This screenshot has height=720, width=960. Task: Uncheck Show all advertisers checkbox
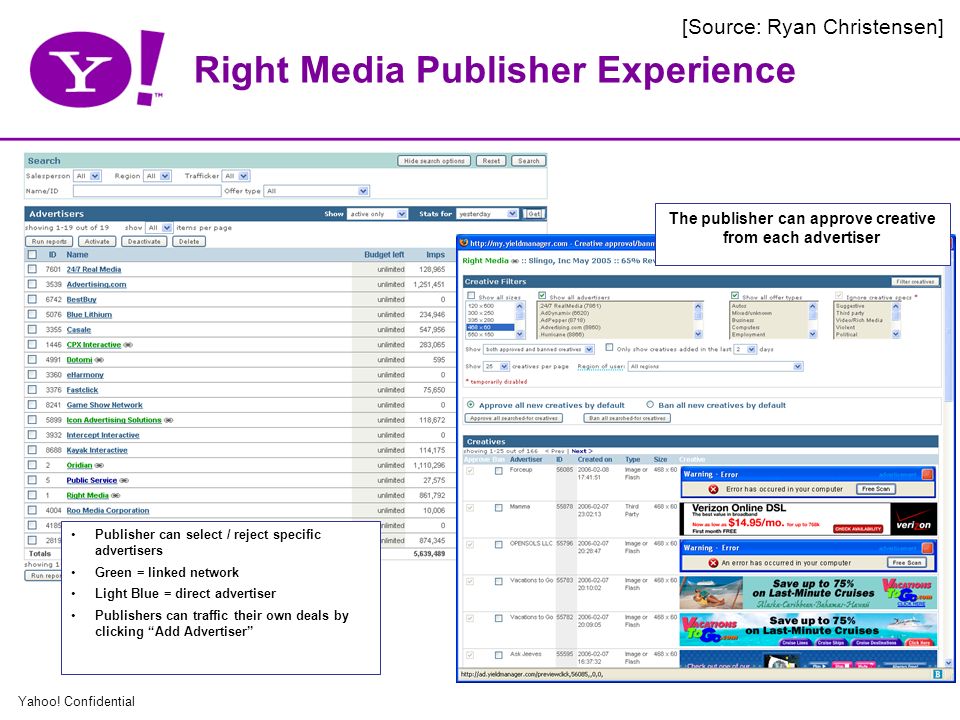[542, 296]
